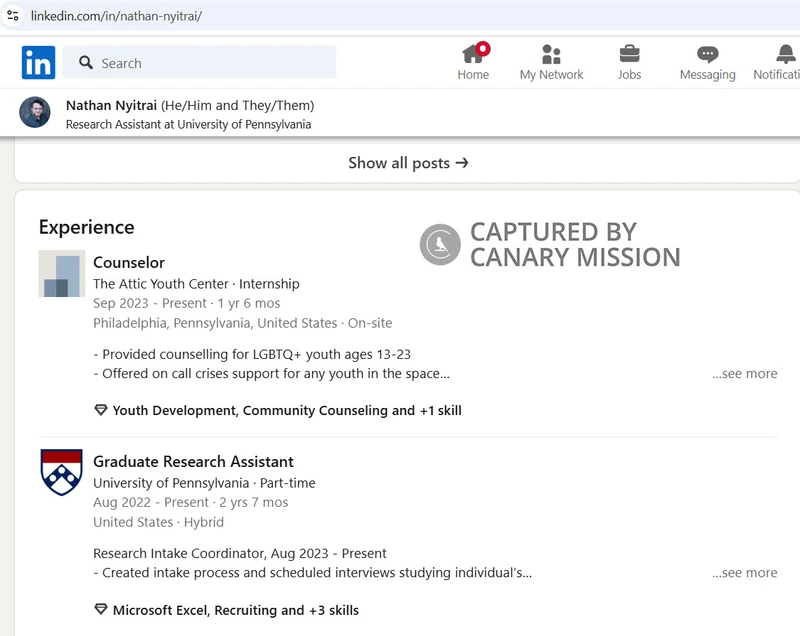800x636 pixels.
Task: Click the LinkedIn logo icon
Action: point(38,62)
